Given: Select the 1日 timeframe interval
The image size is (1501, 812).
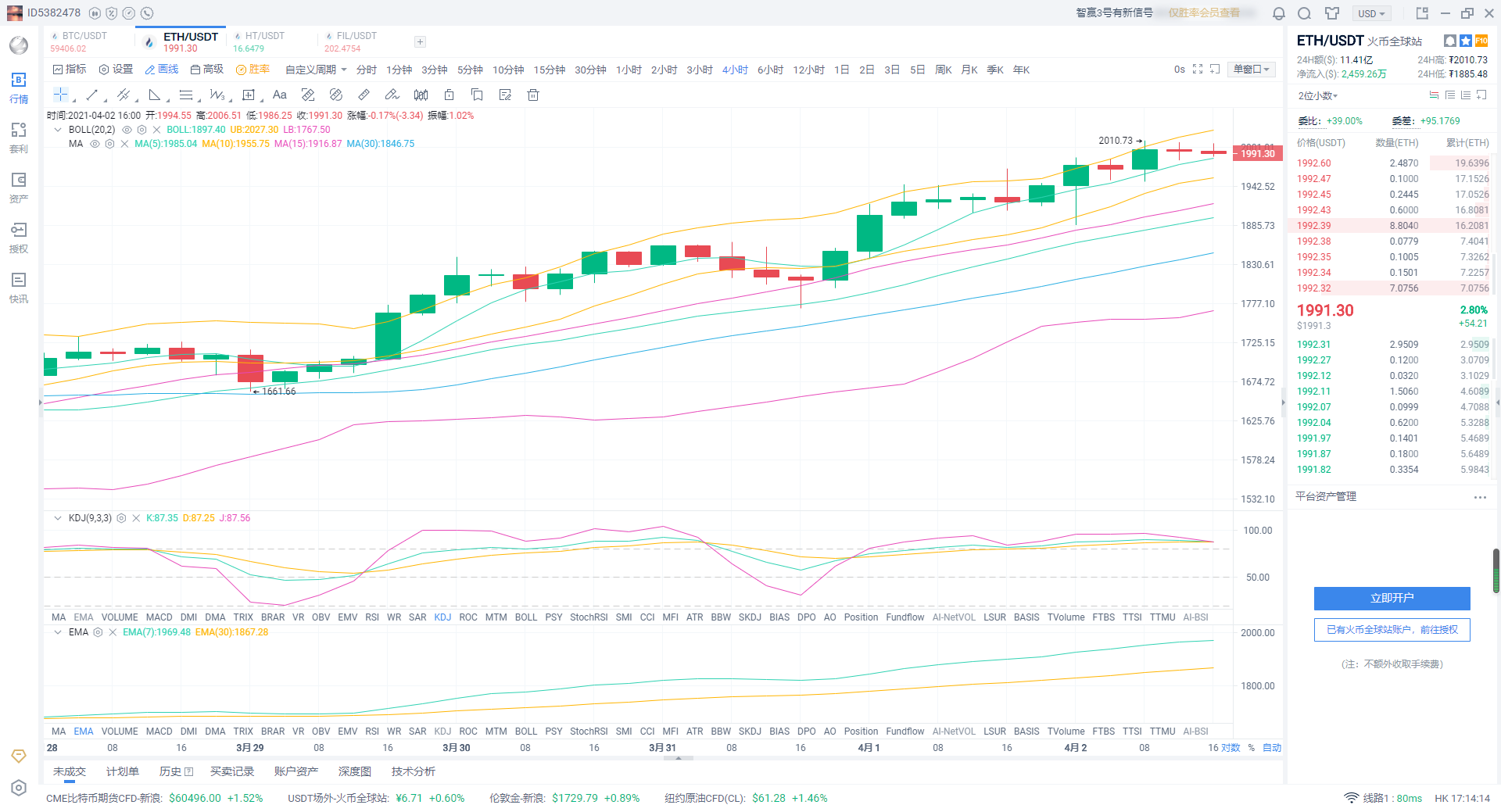Looking at the screenshot, I should [841, 70].
